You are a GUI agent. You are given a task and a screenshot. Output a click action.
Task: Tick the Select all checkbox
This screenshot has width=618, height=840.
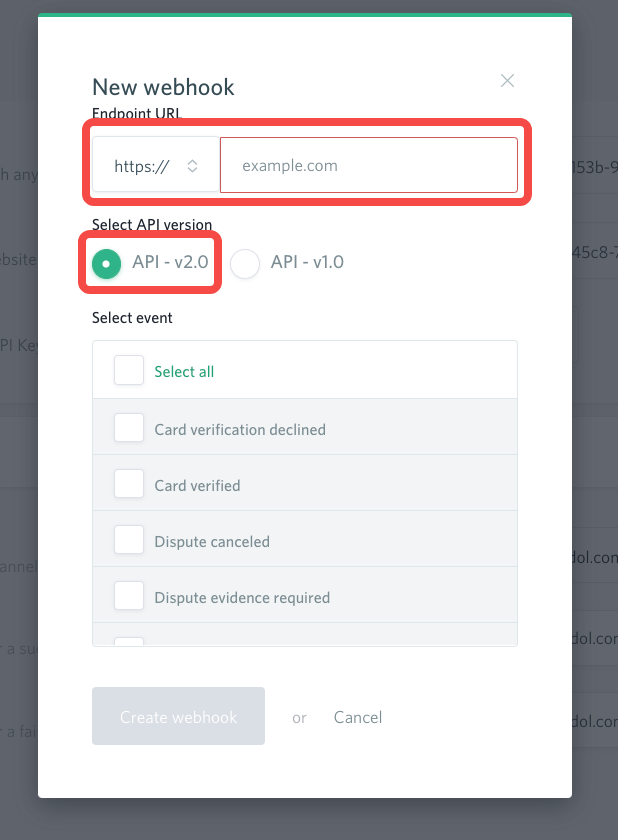129,371
